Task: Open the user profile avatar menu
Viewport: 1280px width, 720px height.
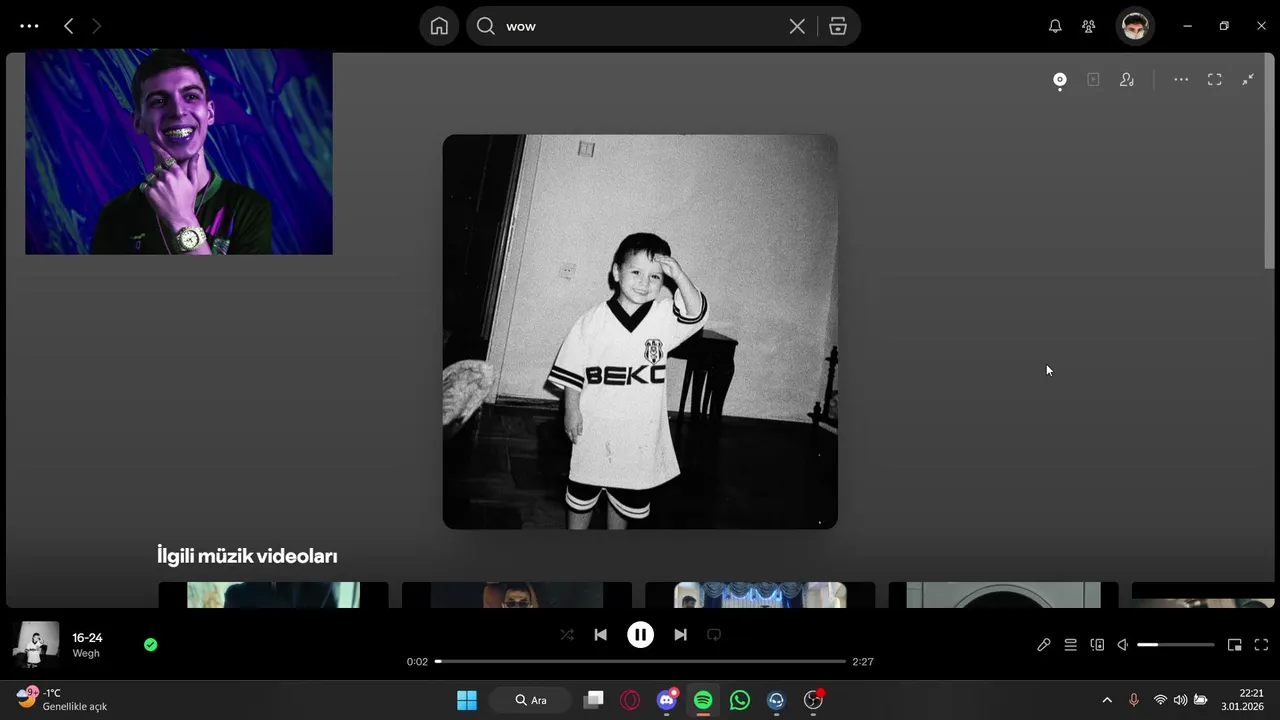Action: 1135,26
